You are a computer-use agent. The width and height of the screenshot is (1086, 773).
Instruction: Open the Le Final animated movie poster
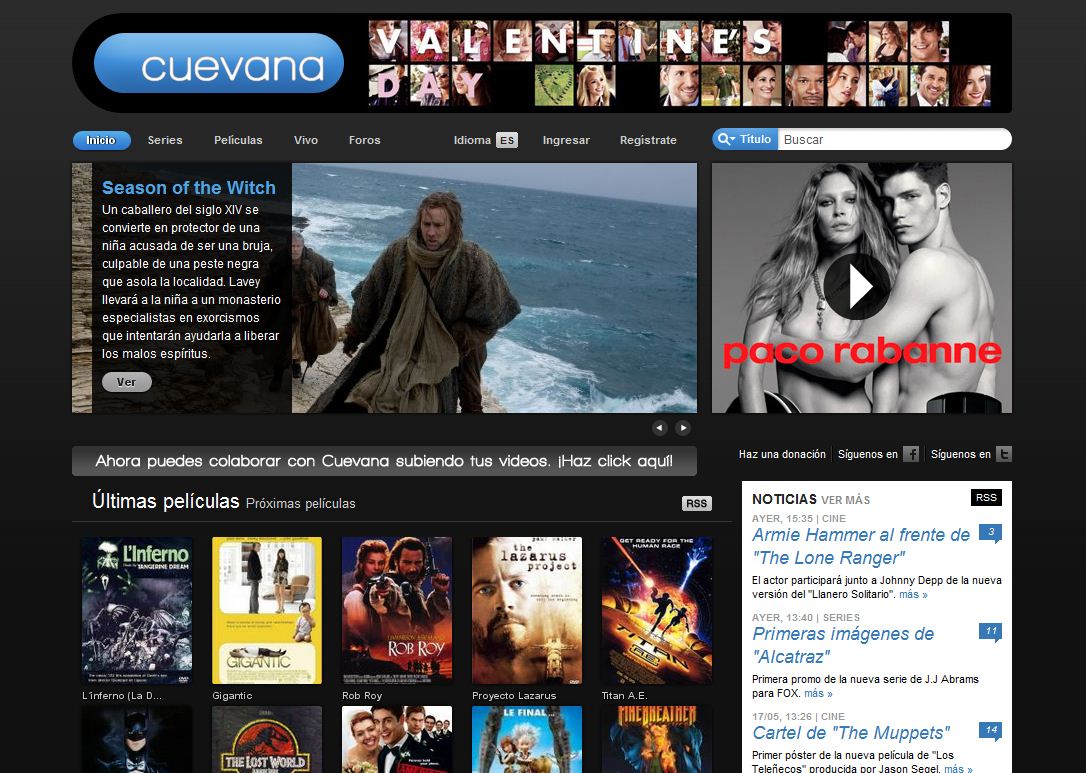point(527,739)
